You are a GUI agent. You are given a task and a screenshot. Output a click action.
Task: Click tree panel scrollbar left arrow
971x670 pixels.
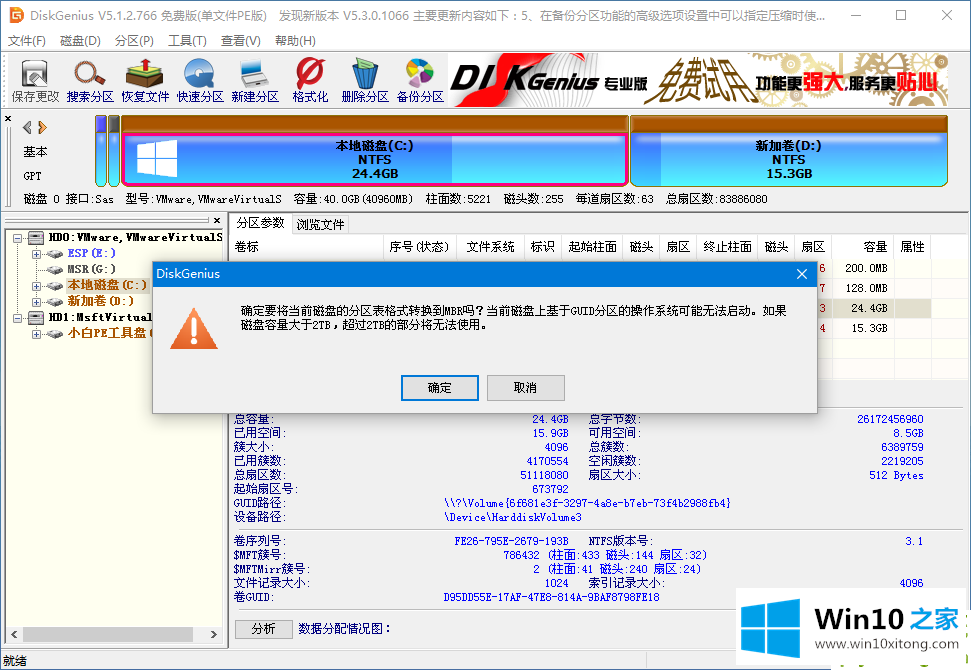pyautogui.click(x=14, y=634)
